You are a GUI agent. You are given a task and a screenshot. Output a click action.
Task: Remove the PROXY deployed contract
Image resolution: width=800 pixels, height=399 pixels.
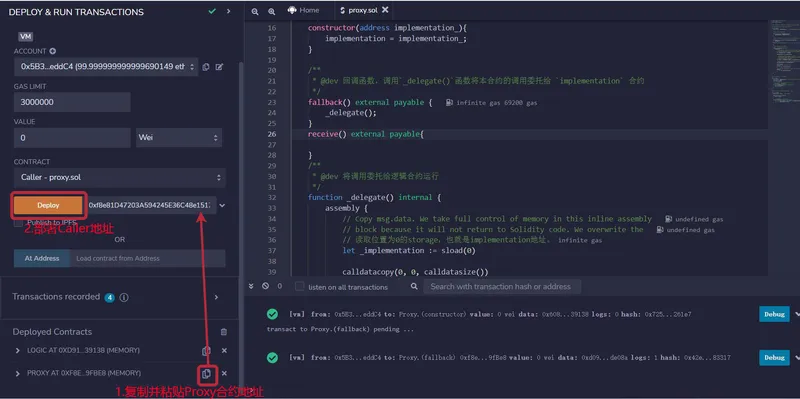[224, 373]
